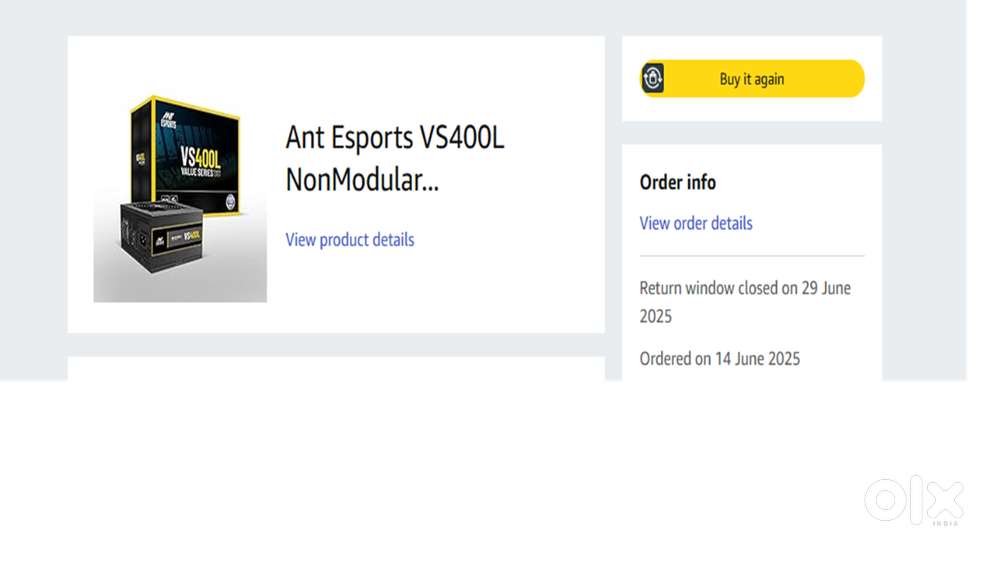Click the O letter of the OLX logo
The width and height of the screenshot is (1000, 562).
(885, 501)
